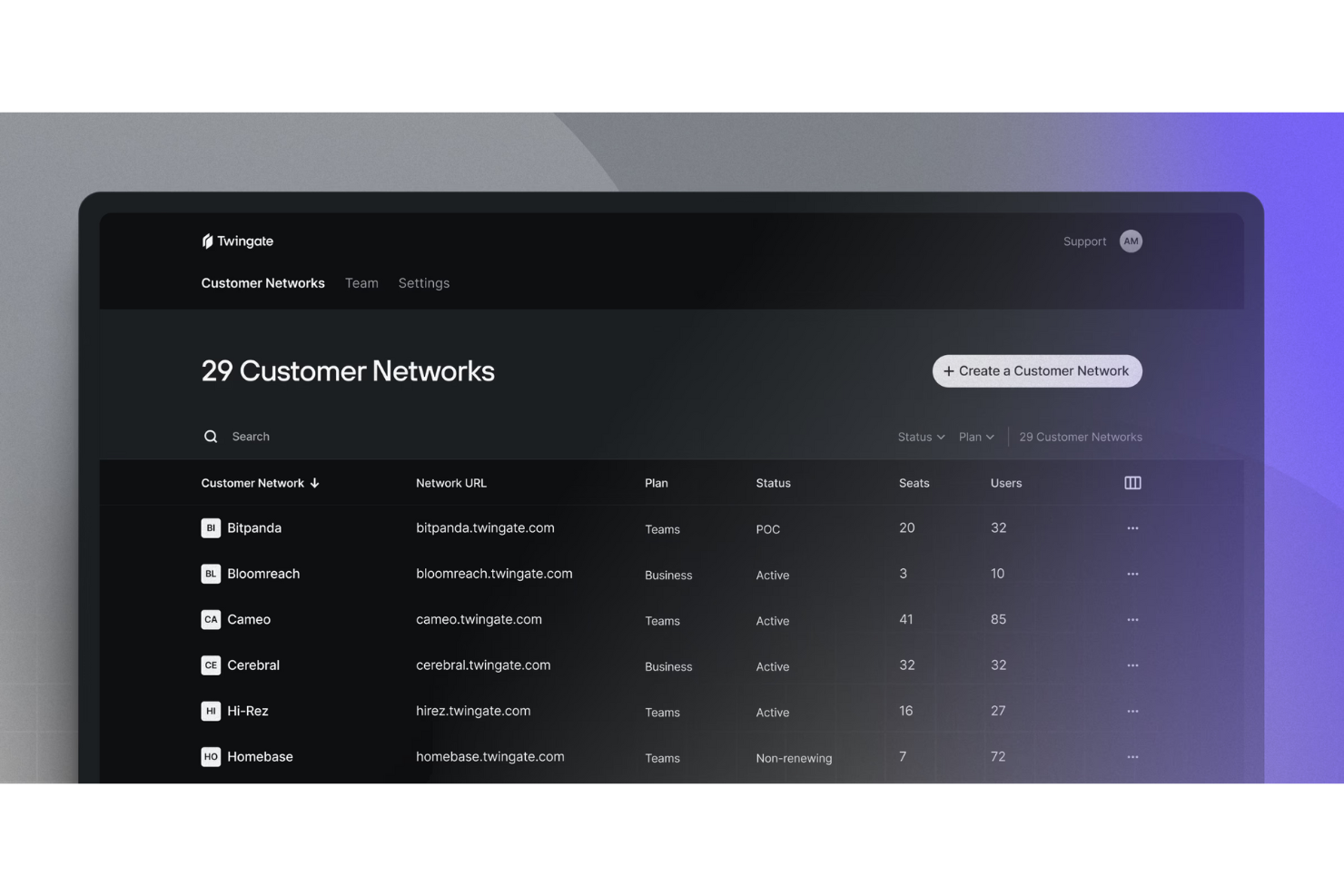Open the ellipsis menu for Cerebral
1344x896 pixels.
click(1132, 665)
